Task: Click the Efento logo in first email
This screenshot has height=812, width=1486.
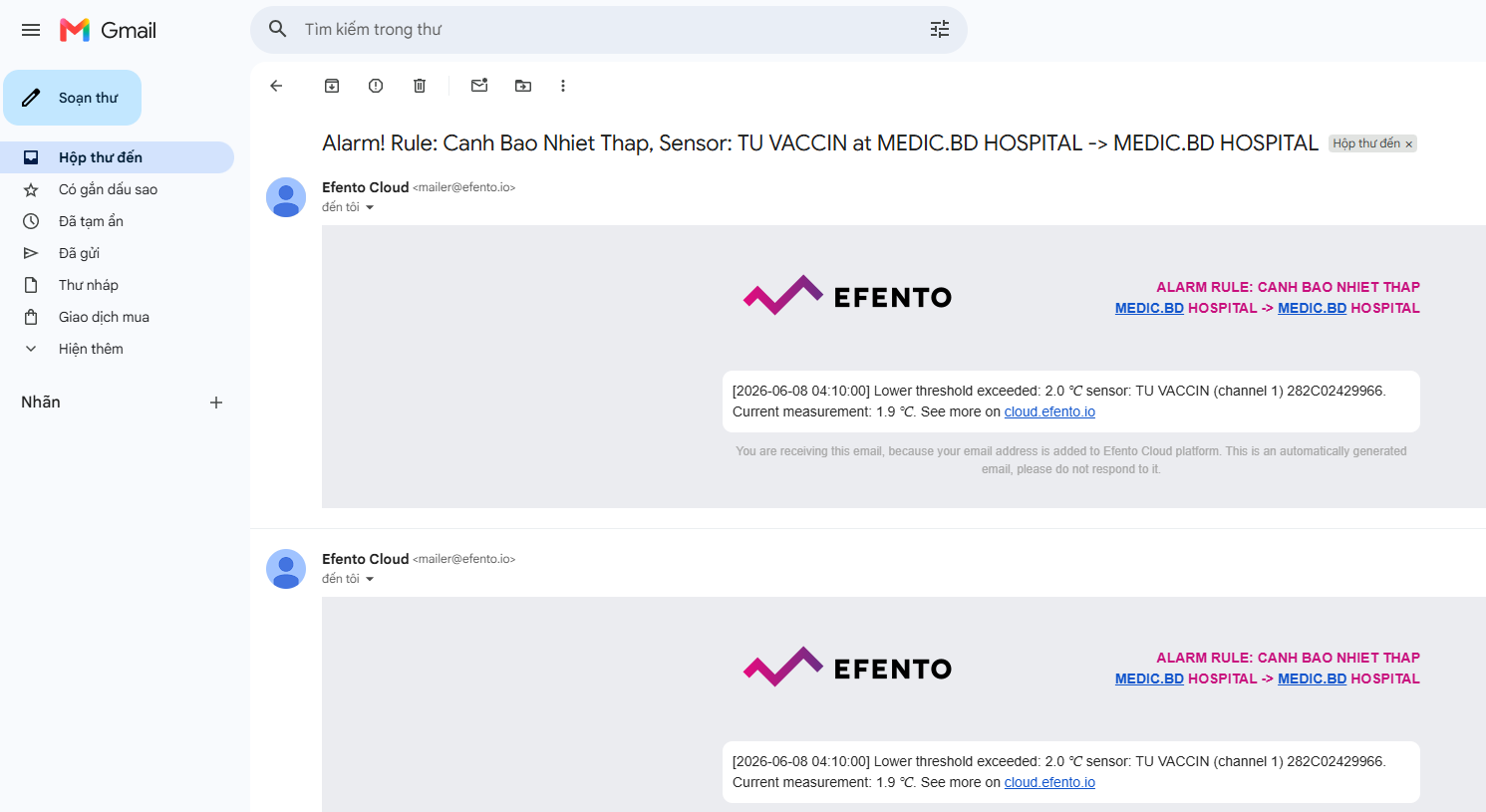Action: click(847, 296)
